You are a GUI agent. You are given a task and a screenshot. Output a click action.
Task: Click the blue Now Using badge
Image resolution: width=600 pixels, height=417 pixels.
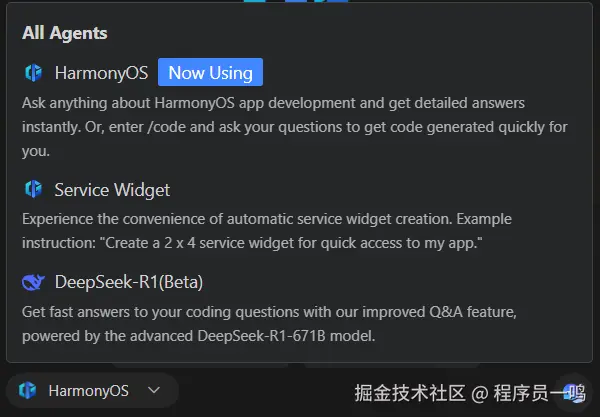(x=210, y=72)
